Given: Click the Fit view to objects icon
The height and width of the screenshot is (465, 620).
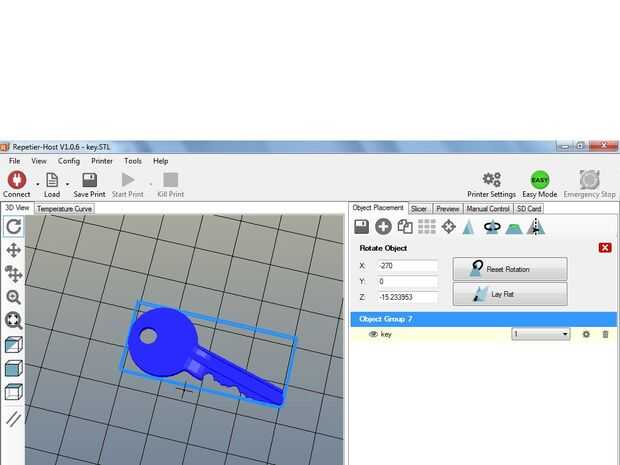Looking at the screenshot, I should click(x=14, y=320).
